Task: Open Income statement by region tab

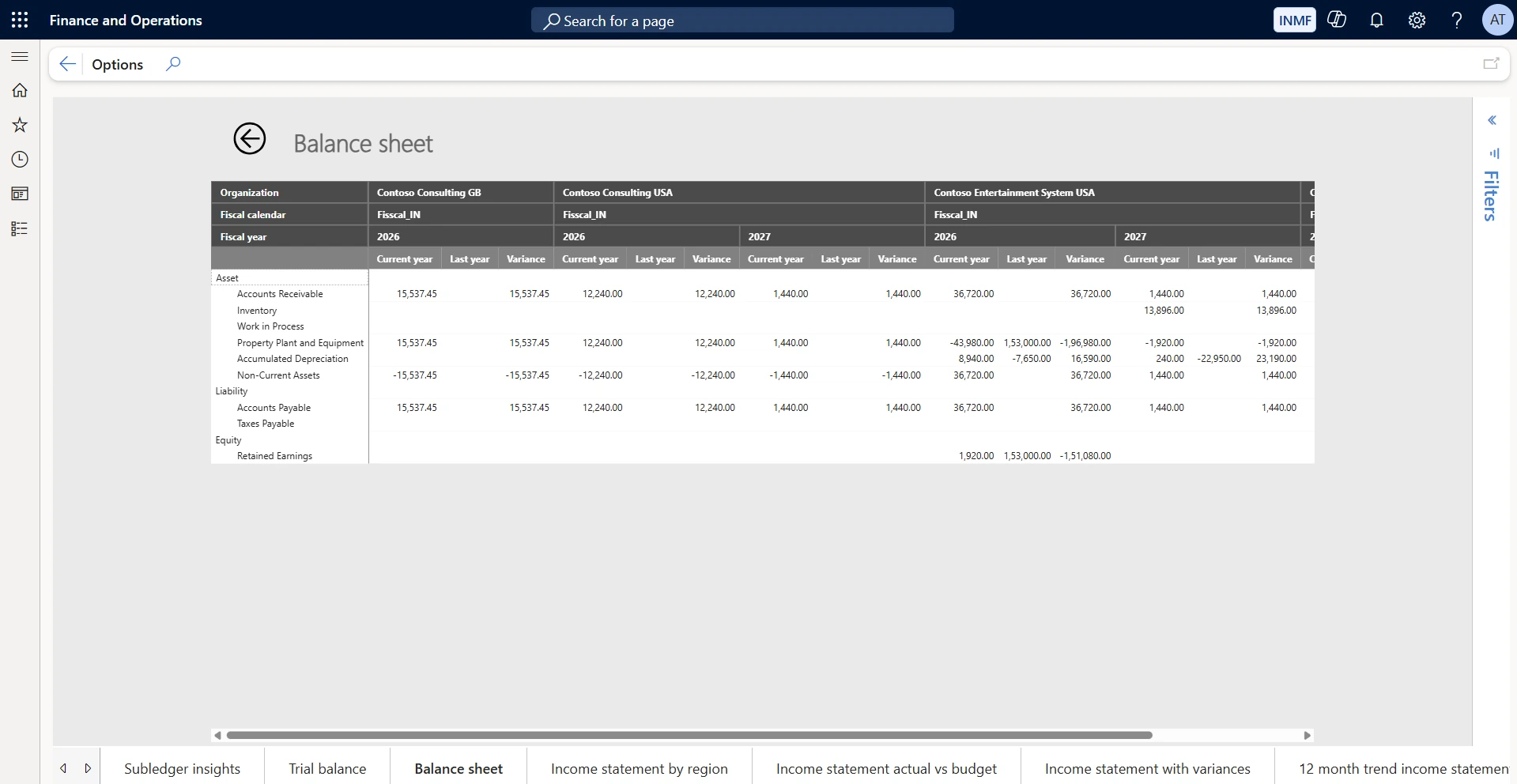Action: click(x=640, y=768)
